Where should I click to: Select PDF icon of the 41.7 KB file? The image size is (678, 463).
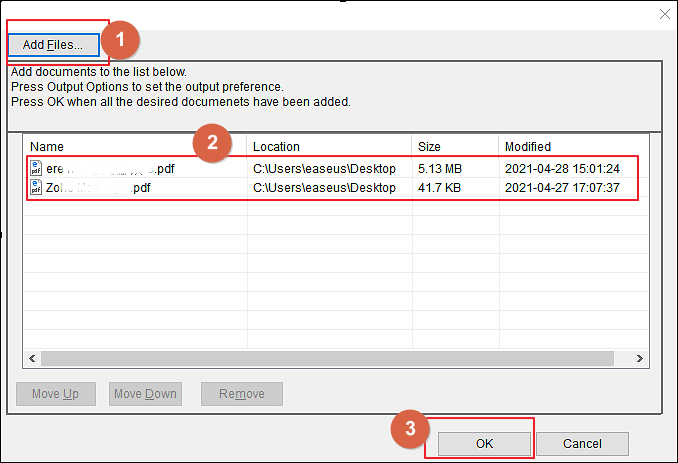(x=37, y=188)
